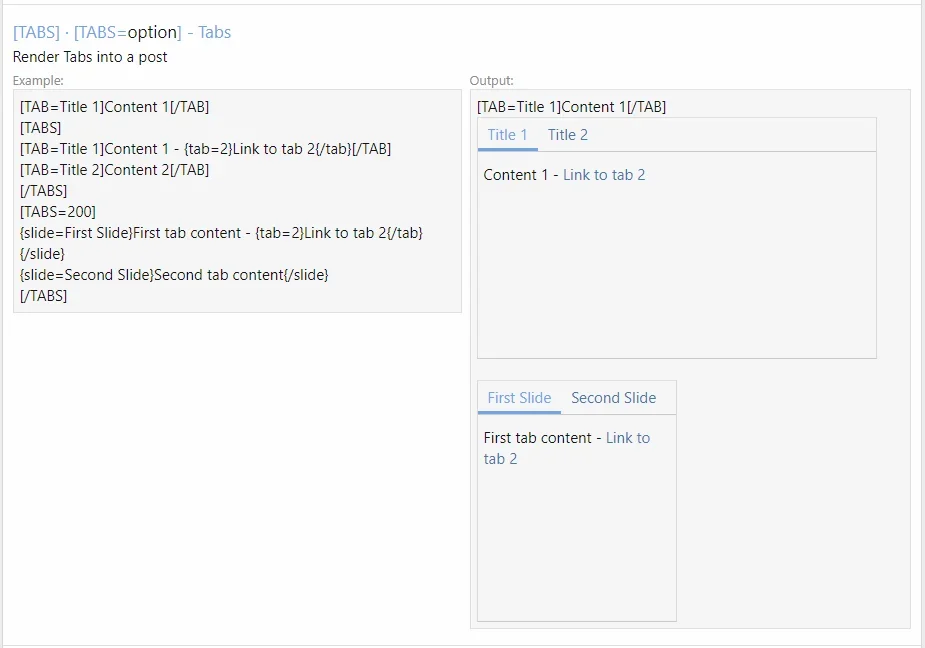This screenshot has width=925, height=648.
Task: Click the raw [TAB=Title 1] line in Output
Action: (571, 107)
